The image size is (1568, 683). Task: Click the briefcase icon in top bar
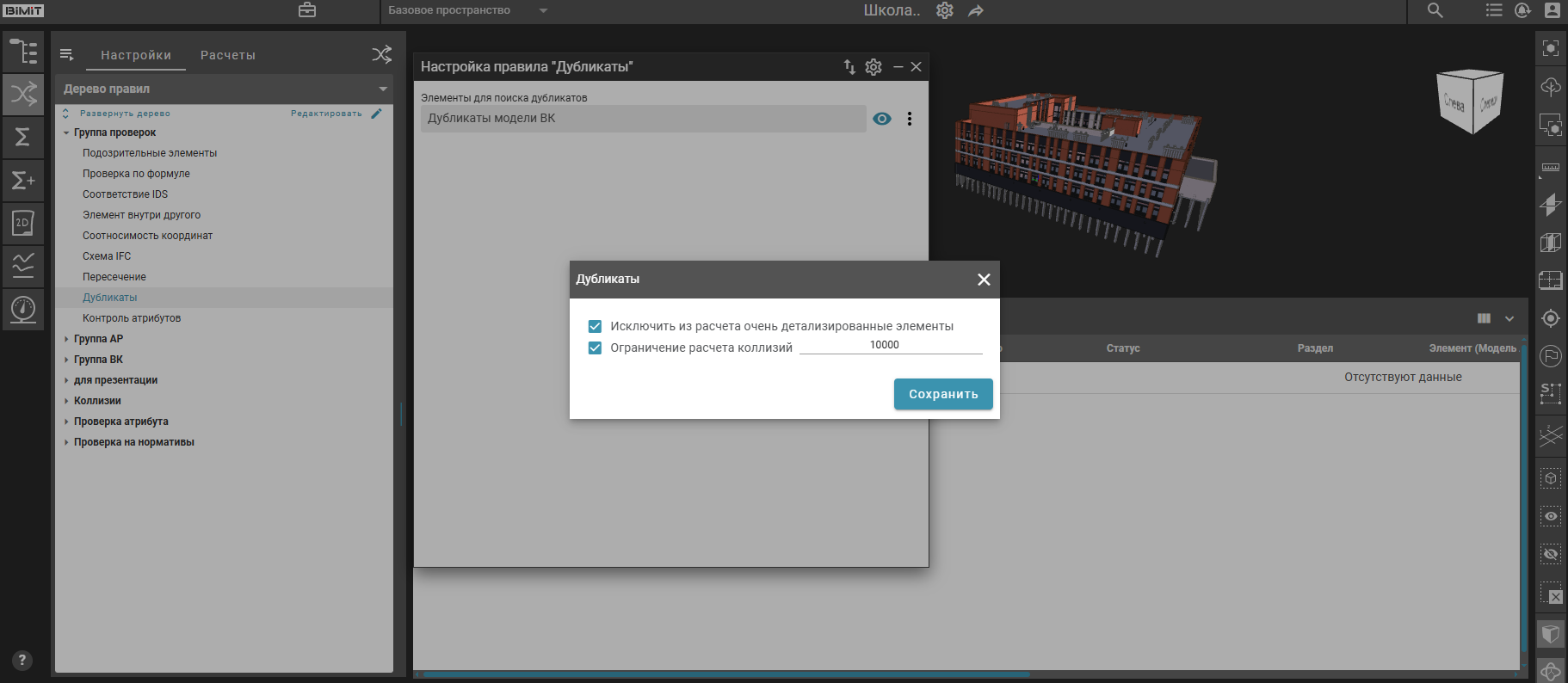(307, 10)
